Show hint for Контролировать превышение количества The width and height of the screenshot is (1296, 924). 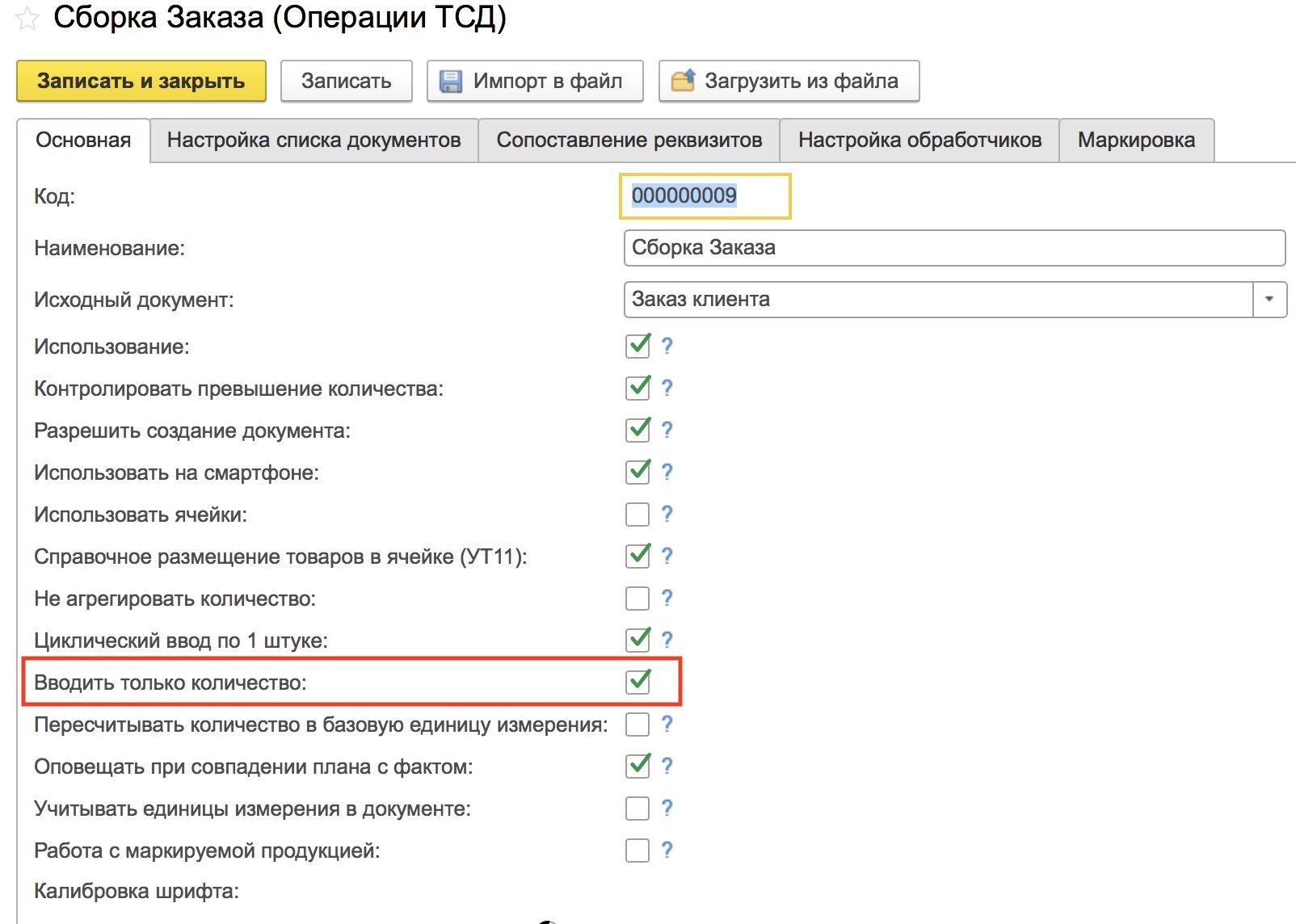point(667,388)
